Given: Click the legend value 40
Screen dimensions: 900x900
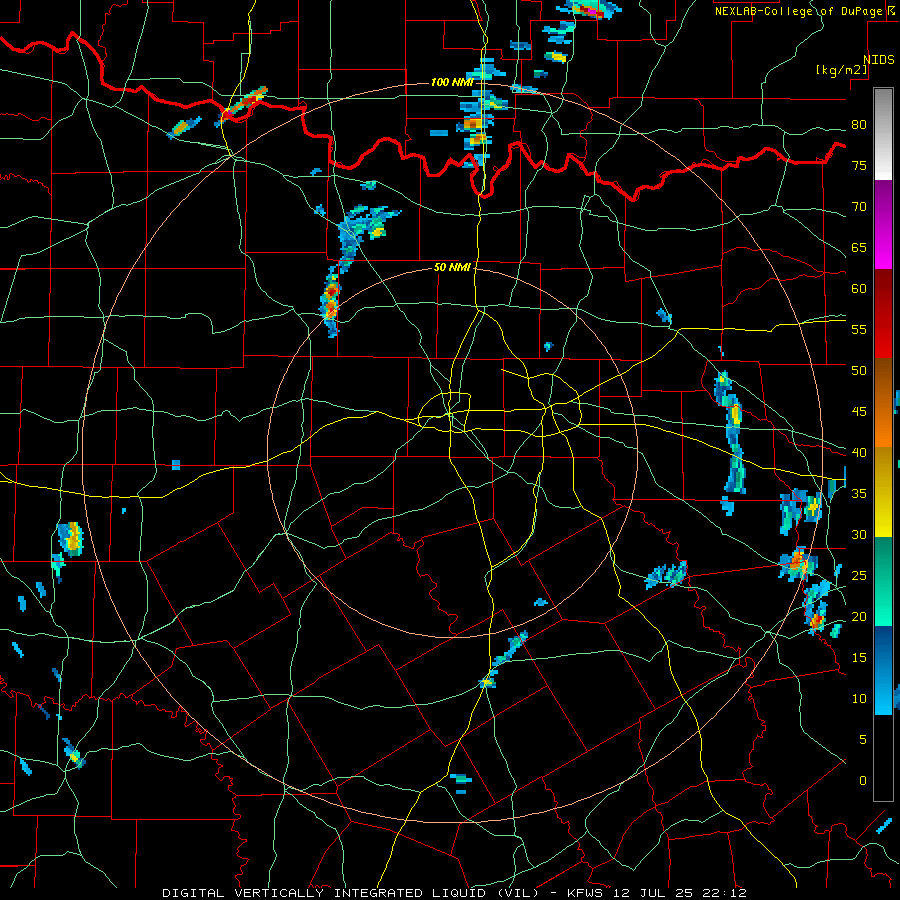Looking at the screenshot, I should click(x=859, y=453).
